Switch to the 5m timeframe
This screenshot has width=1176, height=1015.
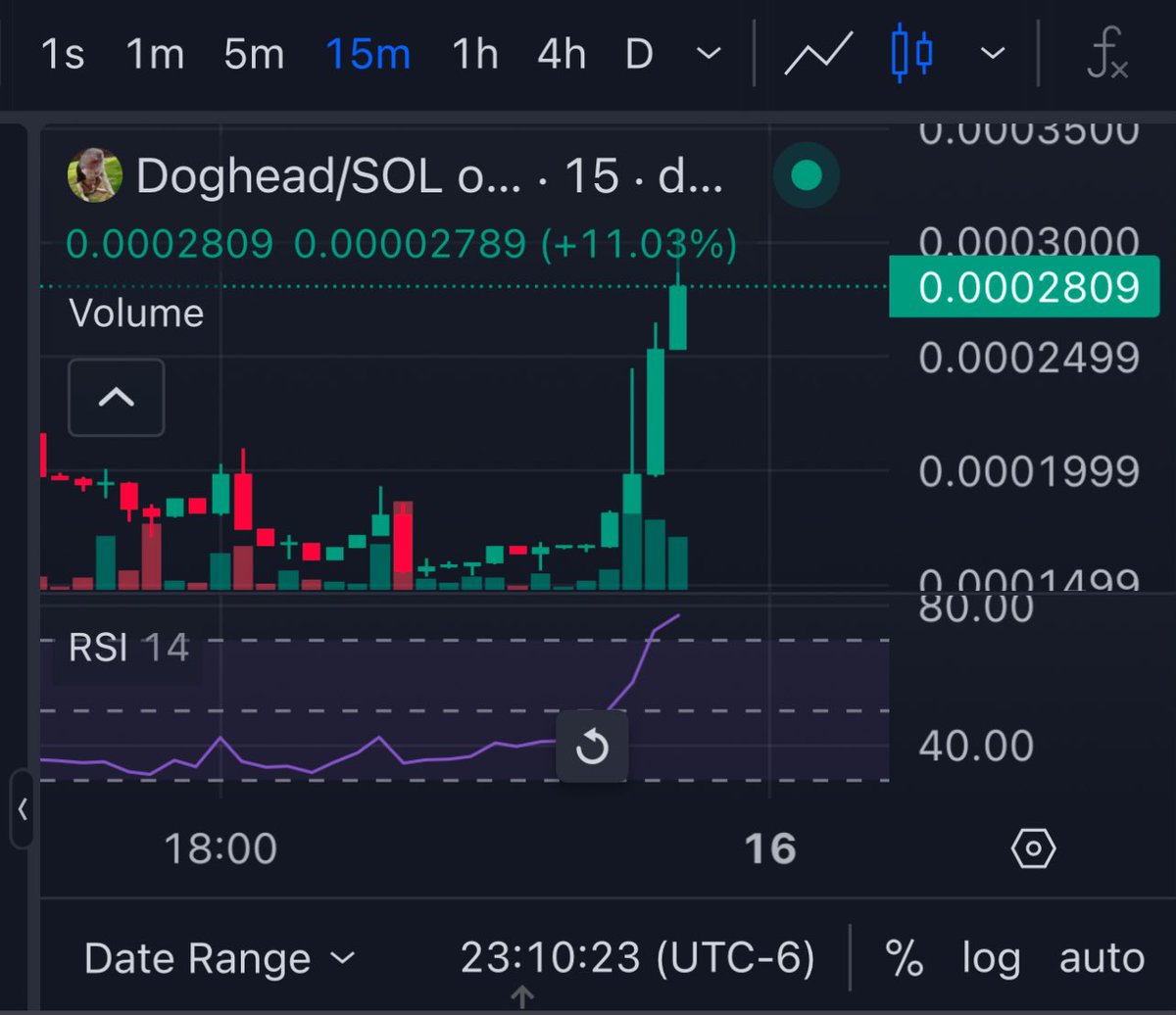(254, 54)
